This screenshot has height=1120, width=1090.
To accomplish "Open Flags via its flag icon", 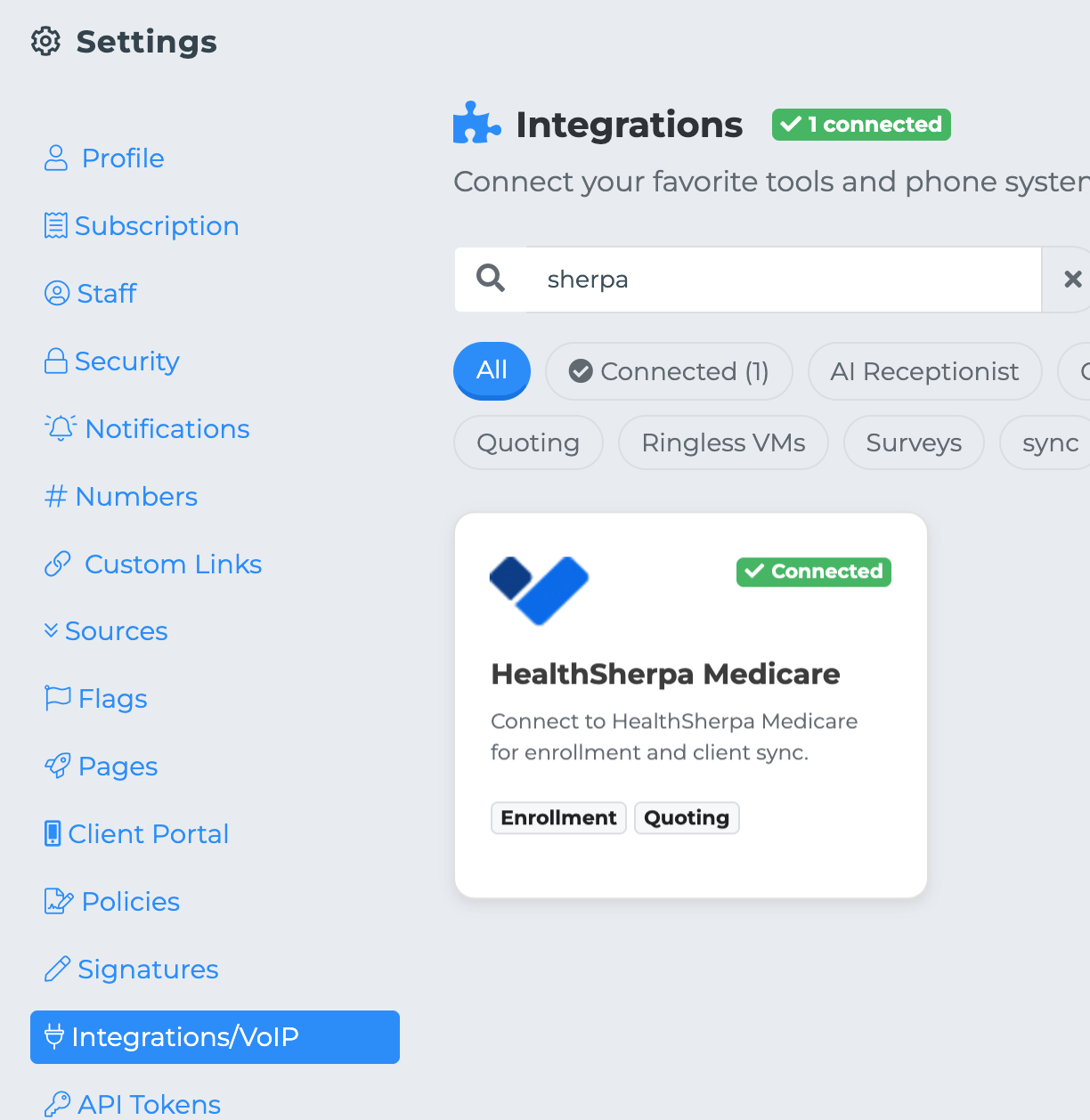I will [x=58, y=698].
